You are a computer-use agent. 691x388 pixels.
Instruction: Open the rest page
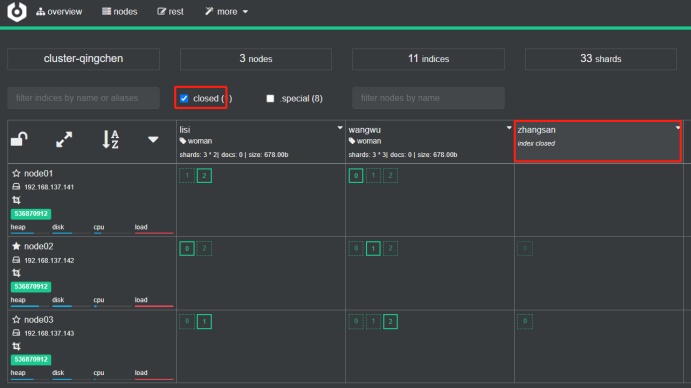171,12
